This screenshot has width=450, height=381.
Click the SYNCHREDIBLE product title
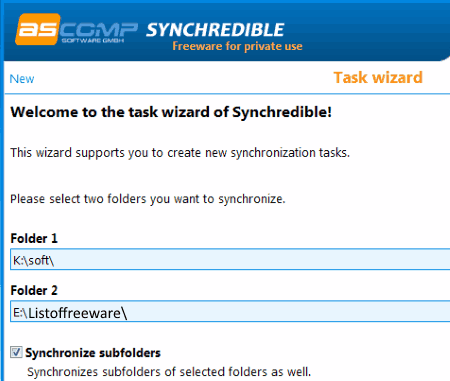(x=215, y=30)
